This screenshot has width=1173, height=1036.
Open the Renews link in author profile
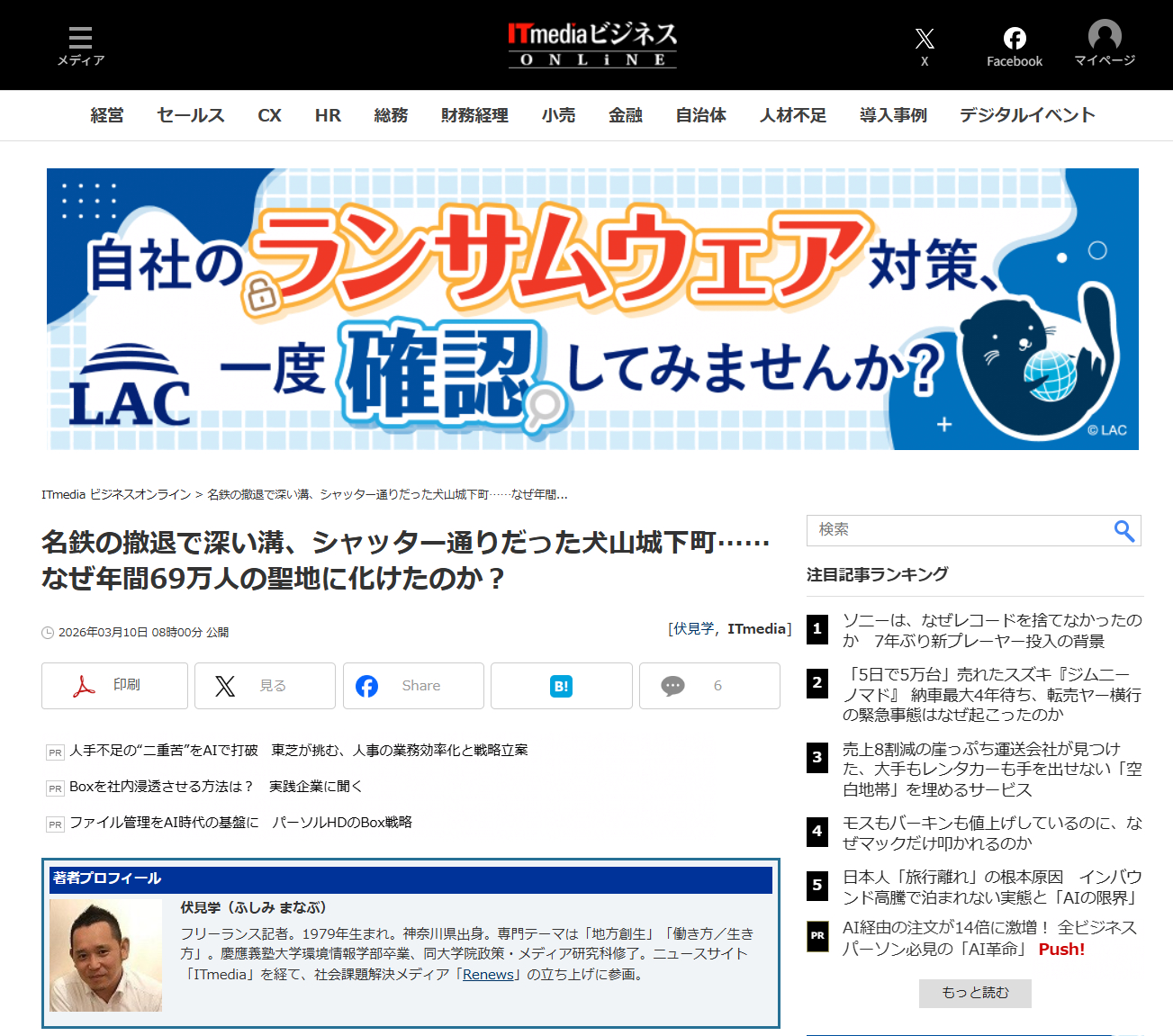[x=488, y=975]
